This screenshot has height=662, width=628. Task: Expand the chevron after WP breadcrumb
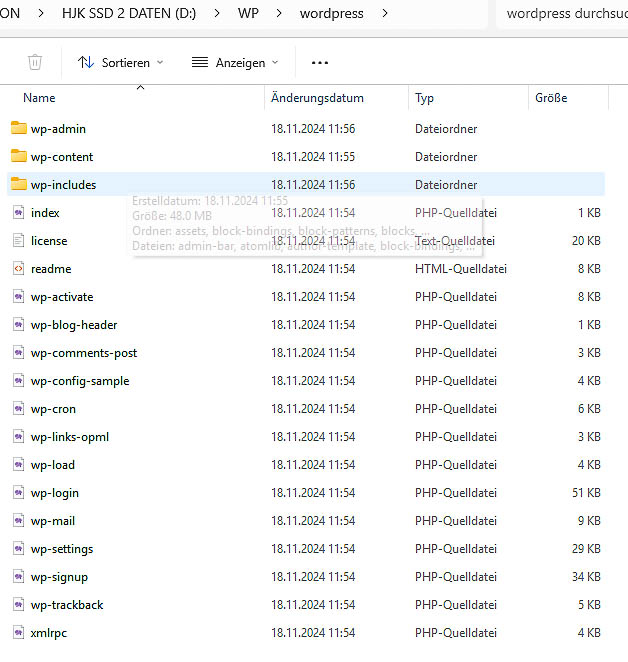coord(279,14)
